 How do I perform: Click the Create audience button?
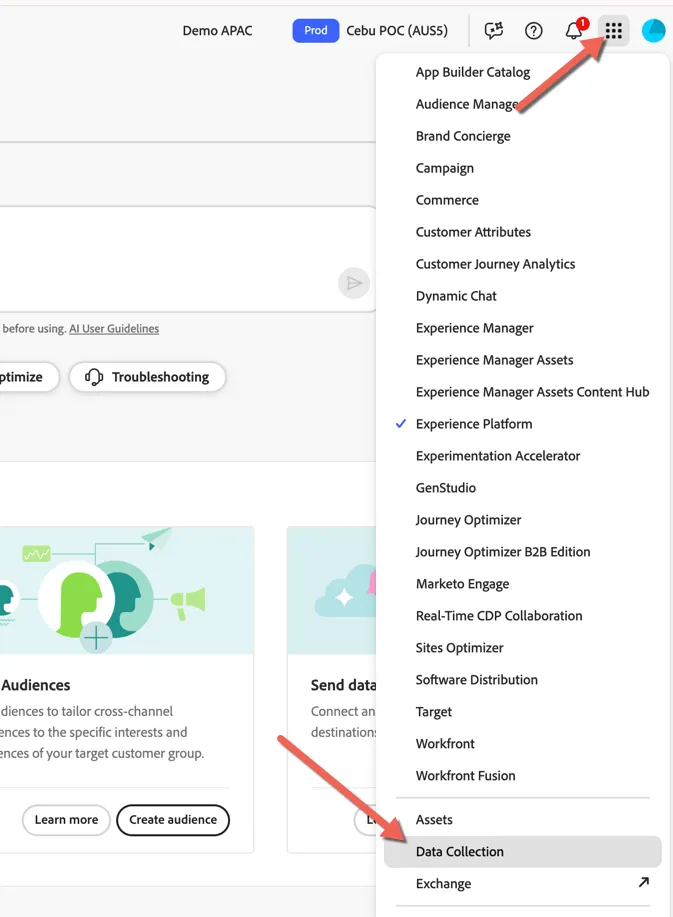coord(173,820)
